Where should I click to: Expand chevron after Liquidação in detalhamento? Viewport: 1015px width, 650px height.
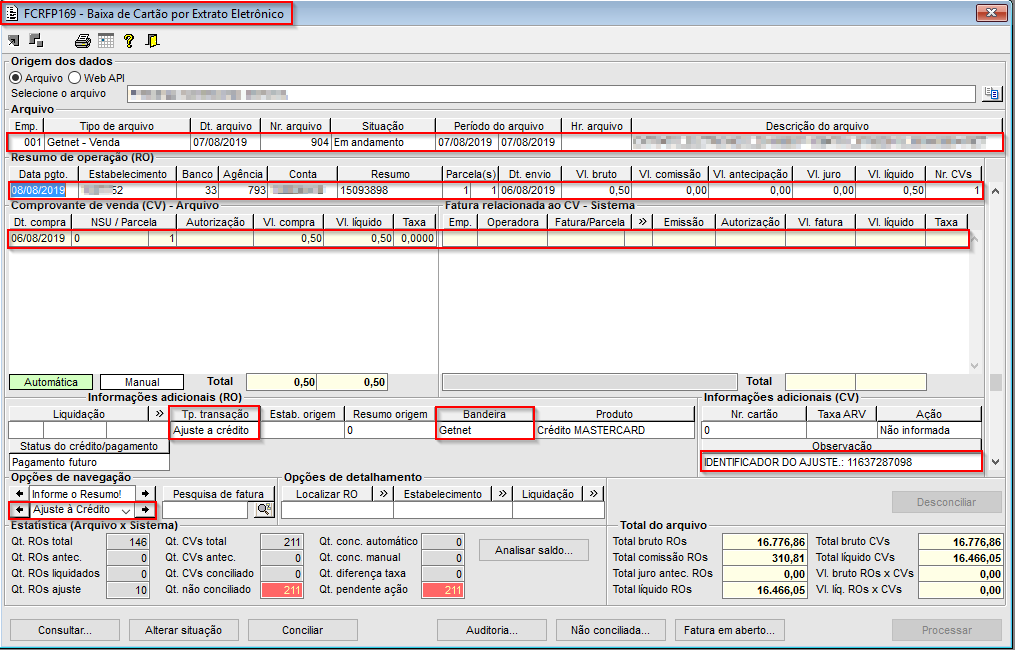(x=594, y=494)
